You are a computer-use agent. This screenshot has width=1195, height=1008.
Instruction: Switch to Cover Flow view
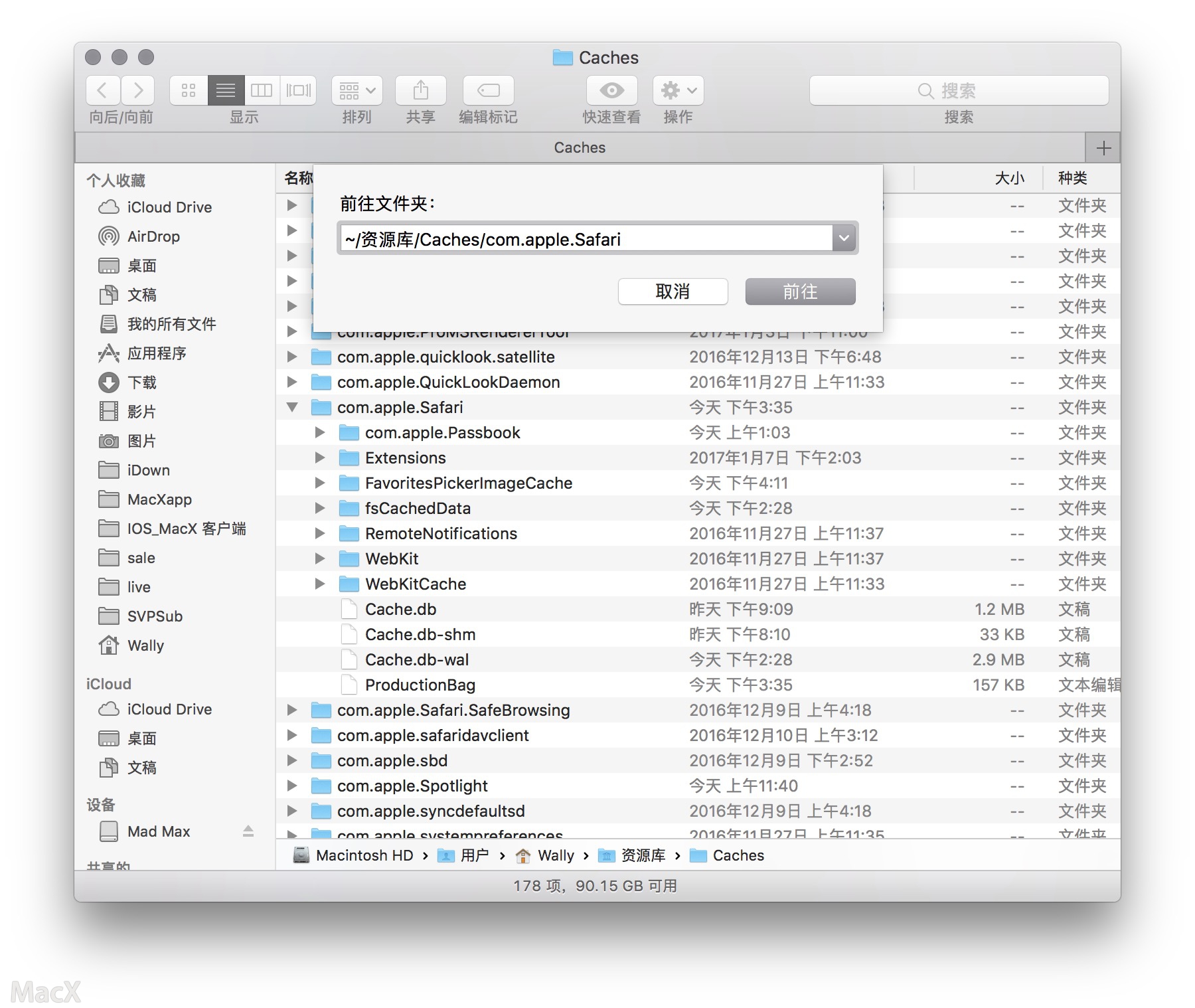298,90
